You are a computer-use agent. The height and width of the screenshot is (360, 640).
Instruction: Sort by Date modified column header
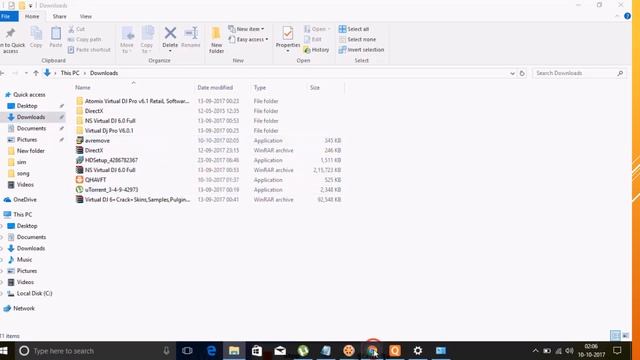[215, 87]
